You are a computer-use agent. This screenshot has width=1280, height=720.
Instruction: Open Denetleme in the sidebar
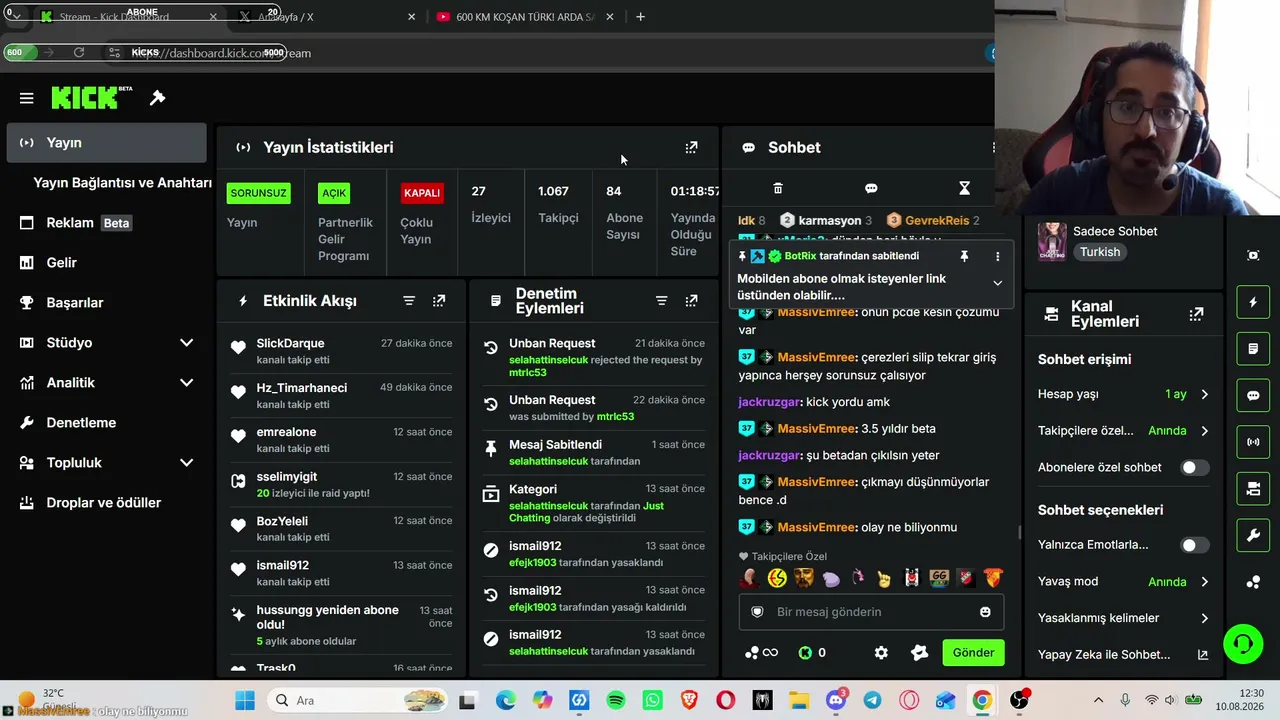[106, 423]
